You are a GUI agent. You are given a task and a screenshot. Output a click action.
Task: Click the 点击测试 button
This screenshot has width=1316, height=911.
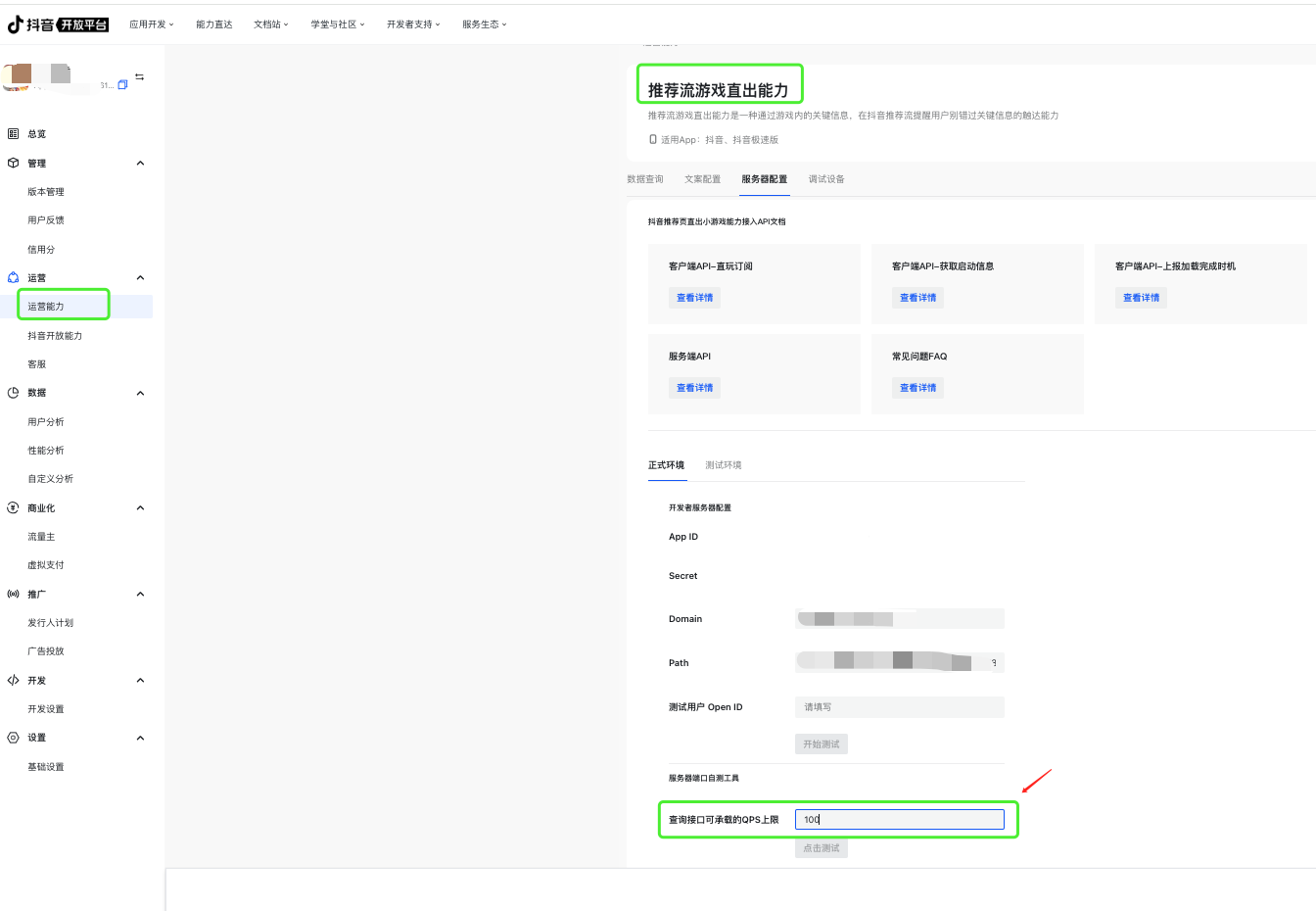822,848
